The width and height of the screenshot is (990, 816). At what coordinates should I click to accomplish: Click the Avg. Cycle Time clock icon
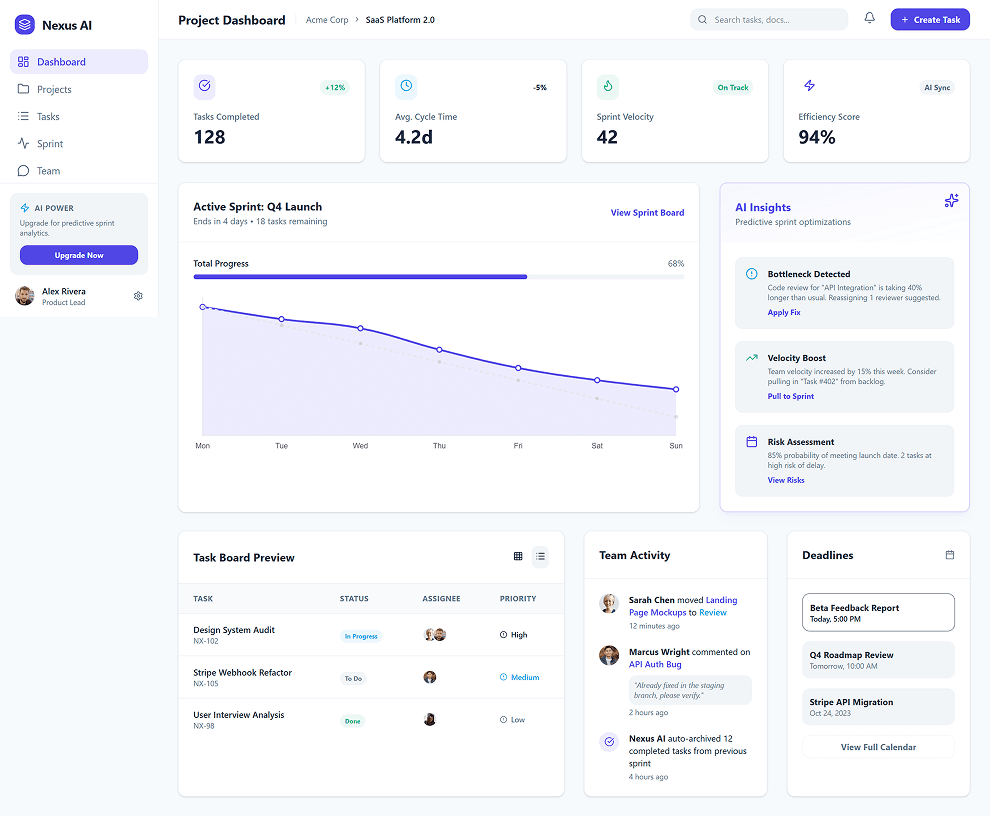(x=406, y=86)
